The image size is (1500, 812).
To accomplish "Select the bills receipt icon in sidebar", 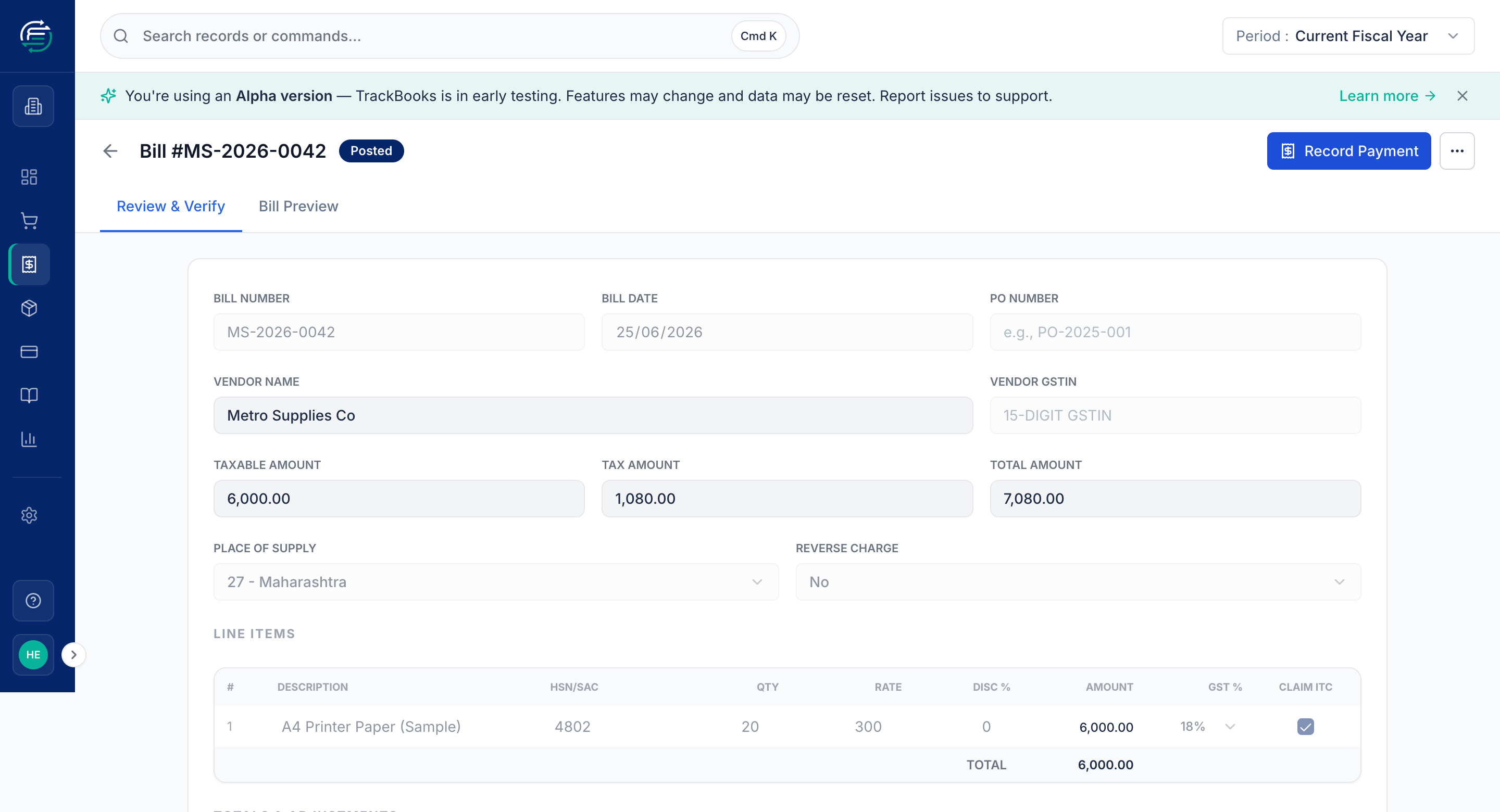I will [29, 264].
